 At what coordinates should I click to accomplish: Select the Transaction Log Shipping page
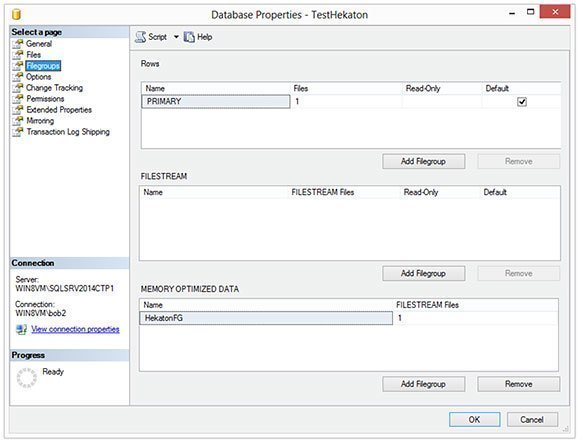68,132
